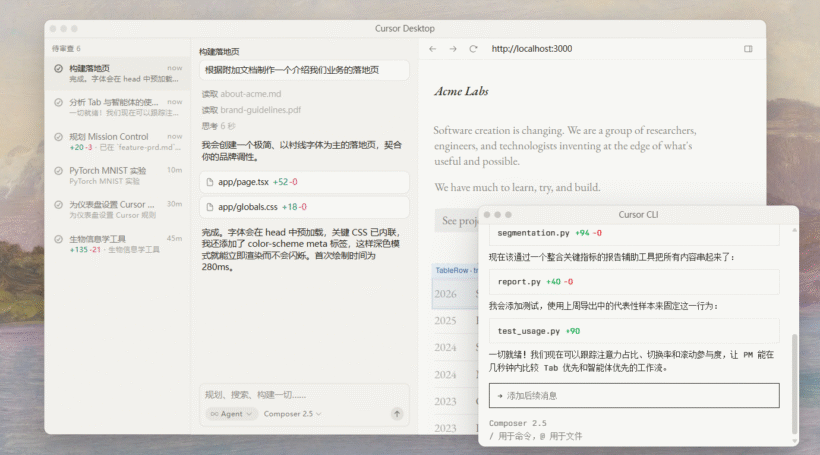Image resolution: width=820 pixels, height=455 pixels.
Task: Close the Cursor CLI window
Action: coord(487,215)
